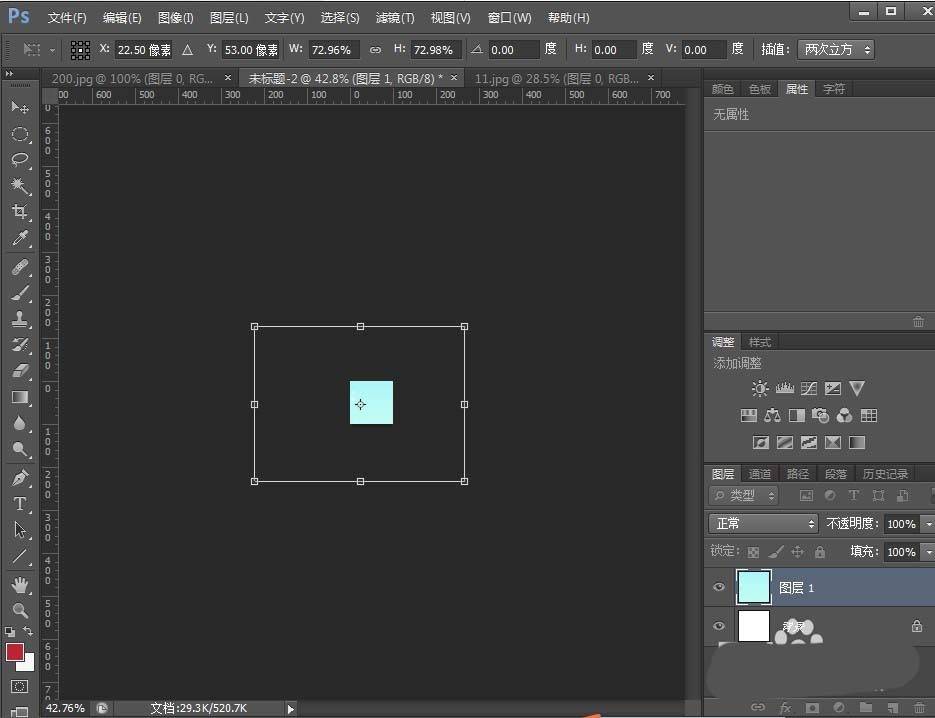Select the Move tool
935x718 pixels.
20,108
